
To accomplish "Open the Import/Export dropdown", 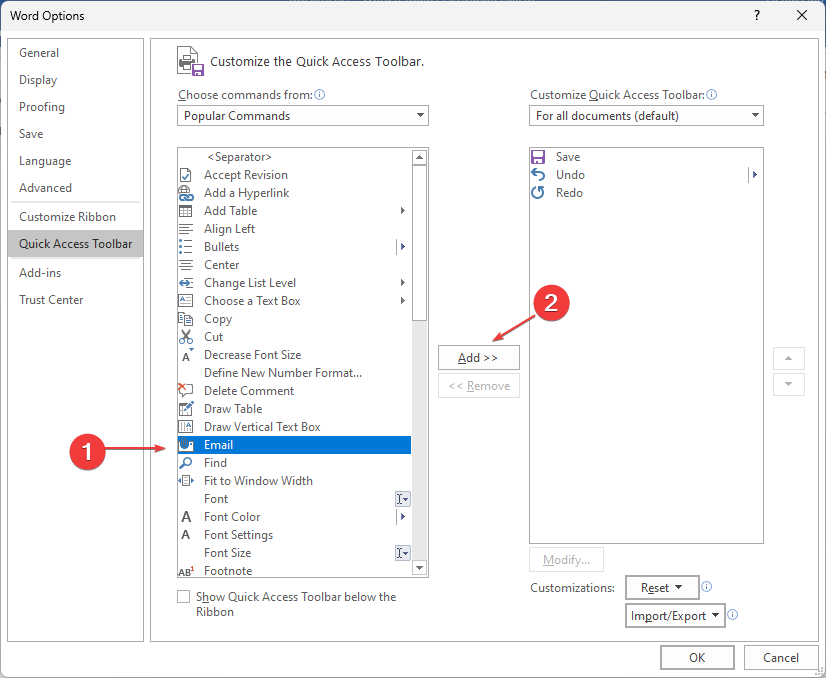I will 675,615.
